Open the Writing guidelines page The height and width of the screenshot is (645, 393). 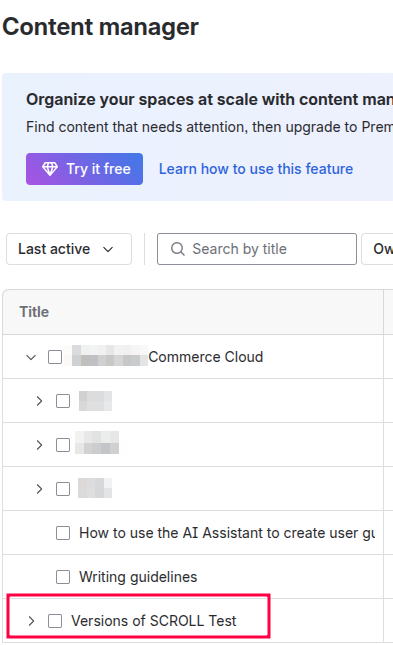(x=138, y=577)
